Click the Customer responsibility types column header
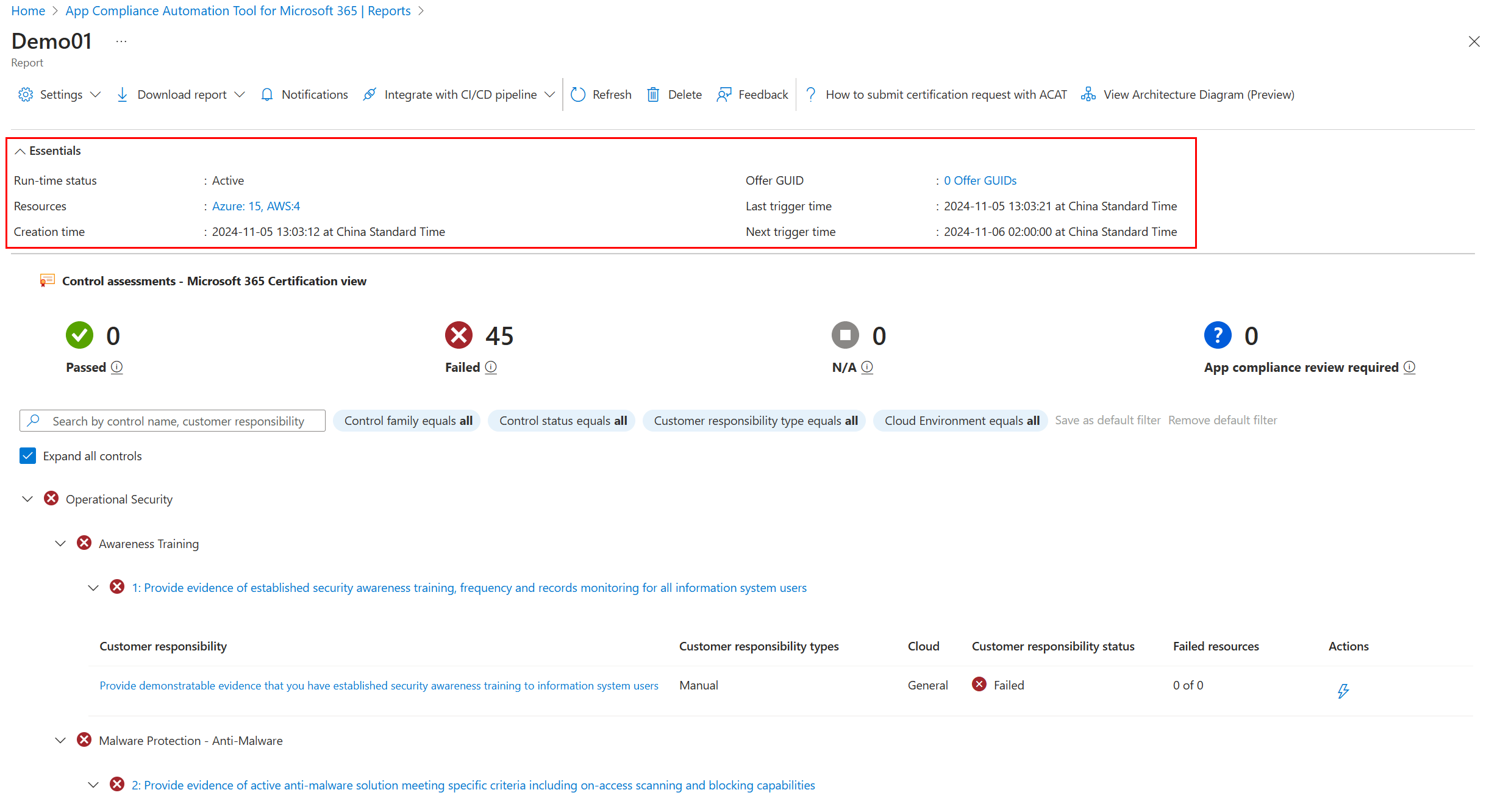1489x812 pixels. click(759, 646)
